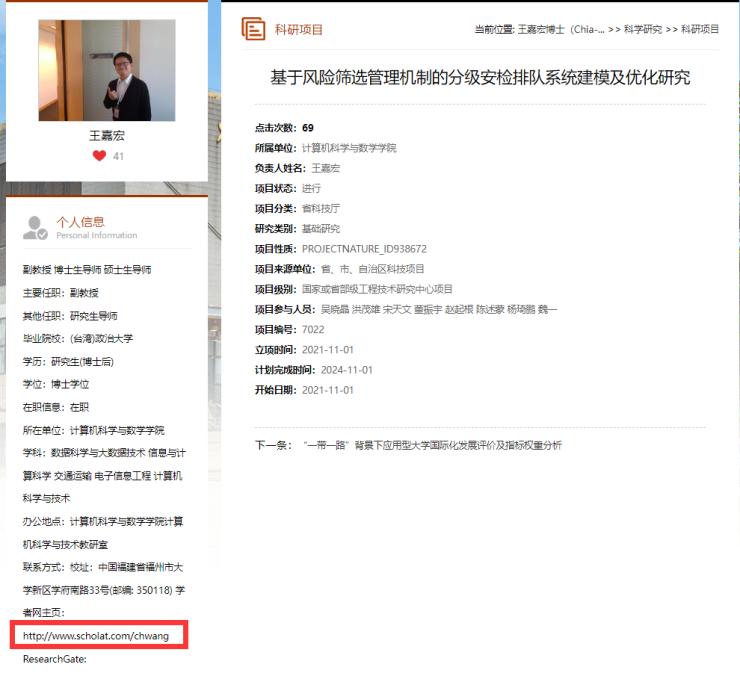This screenshot has width=740, height=676.
Task: Click the orange 科研项目 section icon
Action: (x=253, y=29)
